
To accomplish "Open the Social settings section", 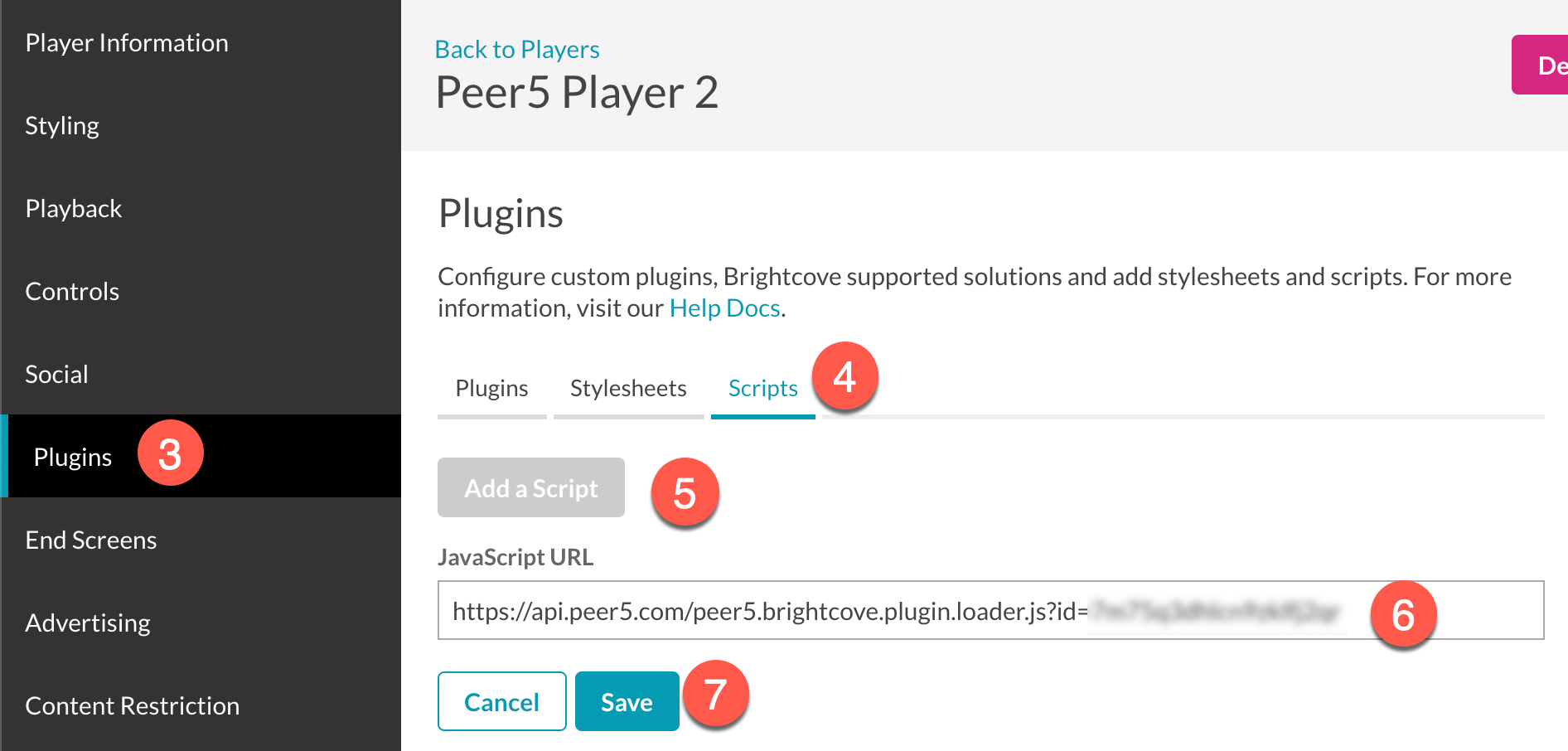I will click(56, 374).
